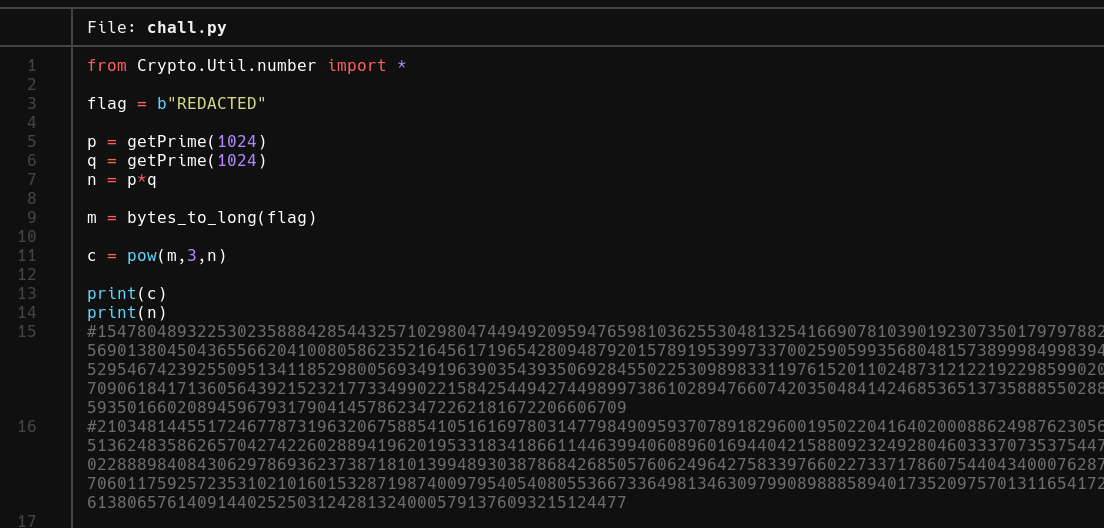Click the commented ciphertext starting #15478
Viewport: 1104px width, 528px height.
pos(596,370)
